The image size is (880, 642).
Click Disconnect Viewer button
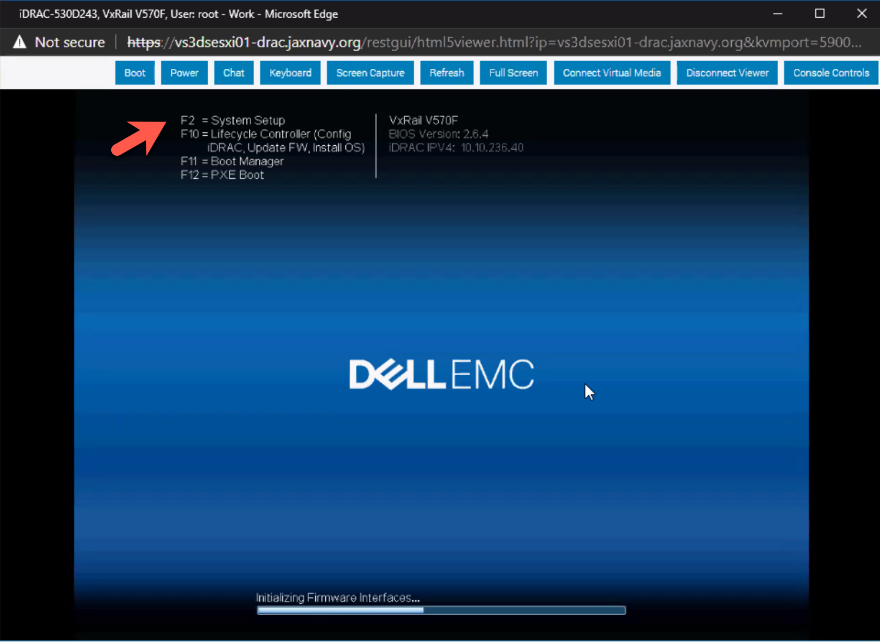tap(727, 73)
